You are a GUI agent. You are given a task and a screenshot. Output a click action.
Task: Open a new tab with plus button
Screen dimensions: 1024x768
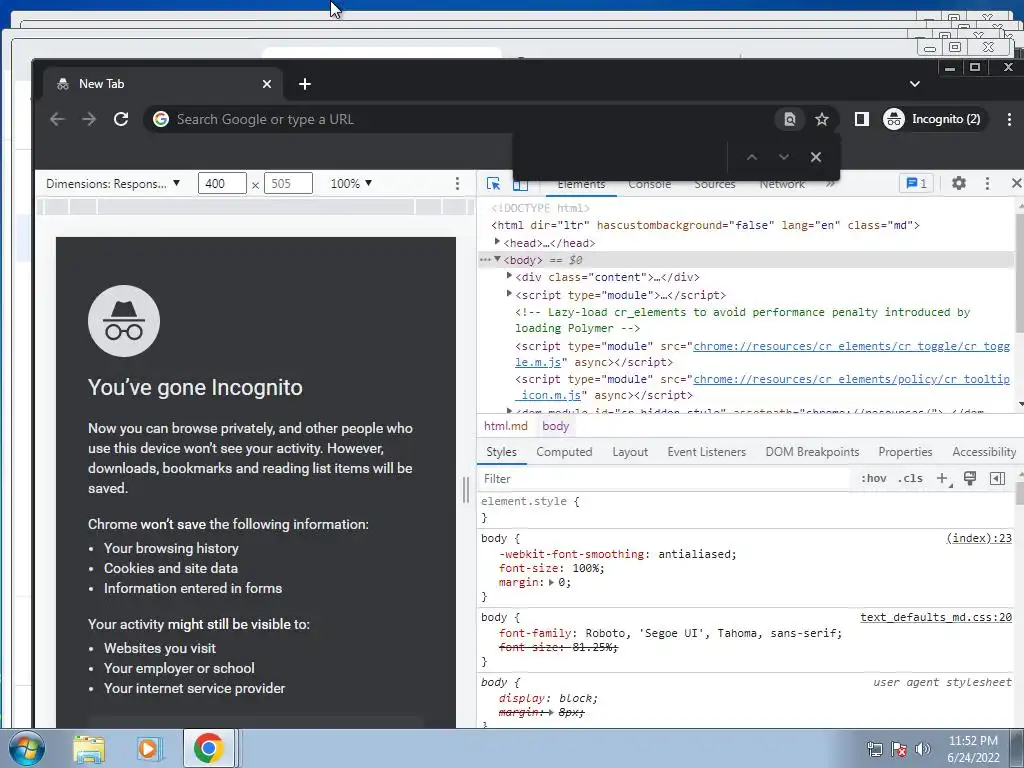(x=304, y=84)
